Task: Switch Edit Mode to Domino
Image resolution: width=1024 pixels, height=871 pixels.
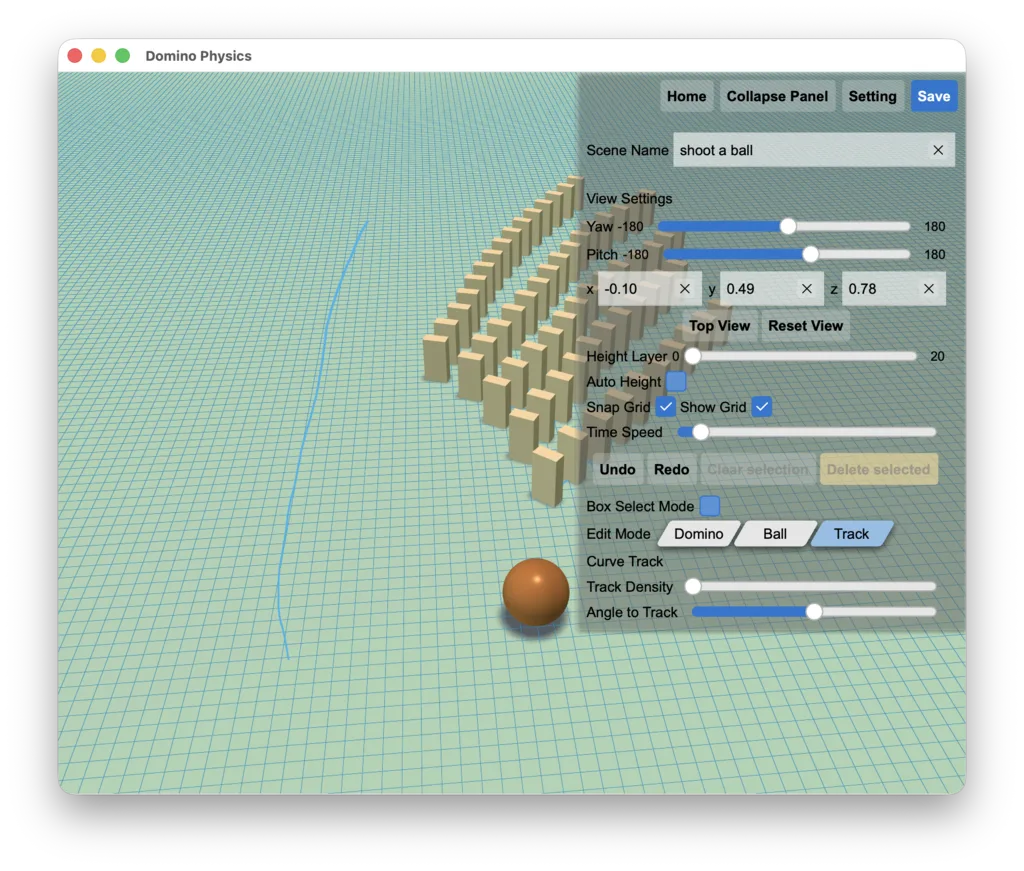Action: (699, 534)
